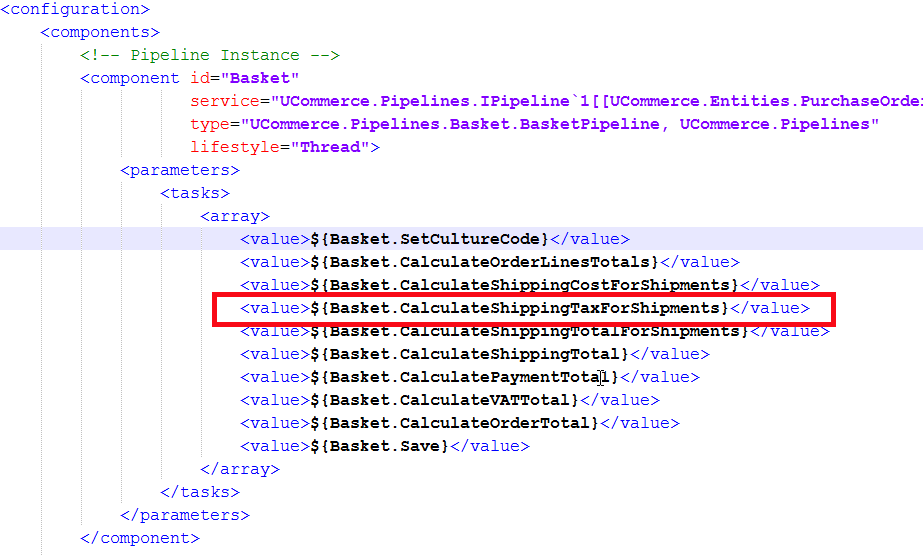This screenshot has width=923, height=556.
Task: Click the closing component tag
Action: tap(140, 538)
